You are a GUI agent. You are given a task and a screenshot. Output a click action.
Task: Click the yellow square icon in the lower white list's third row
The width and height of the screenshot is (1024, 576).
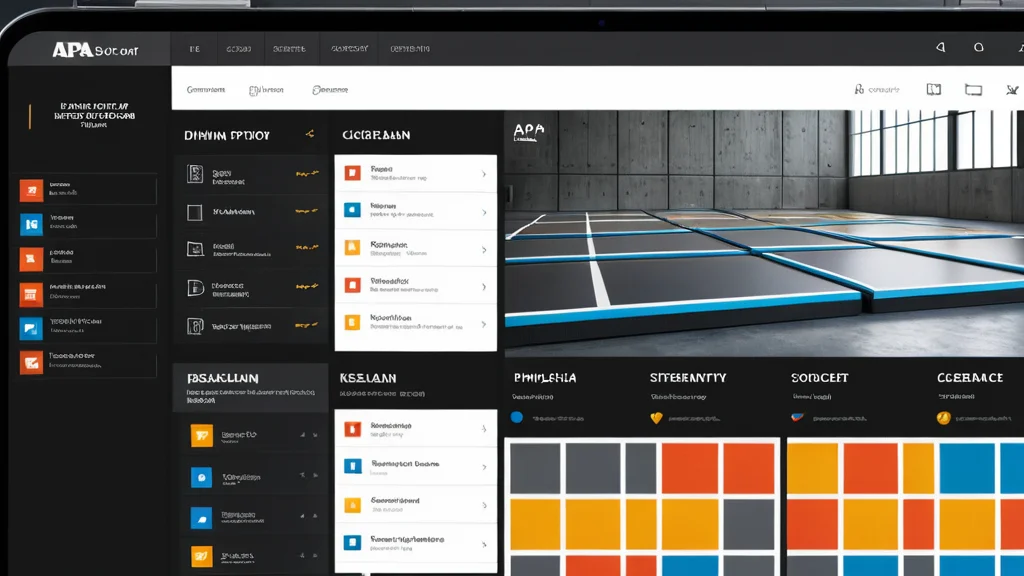pyautogui.click(x=353, y=505)
